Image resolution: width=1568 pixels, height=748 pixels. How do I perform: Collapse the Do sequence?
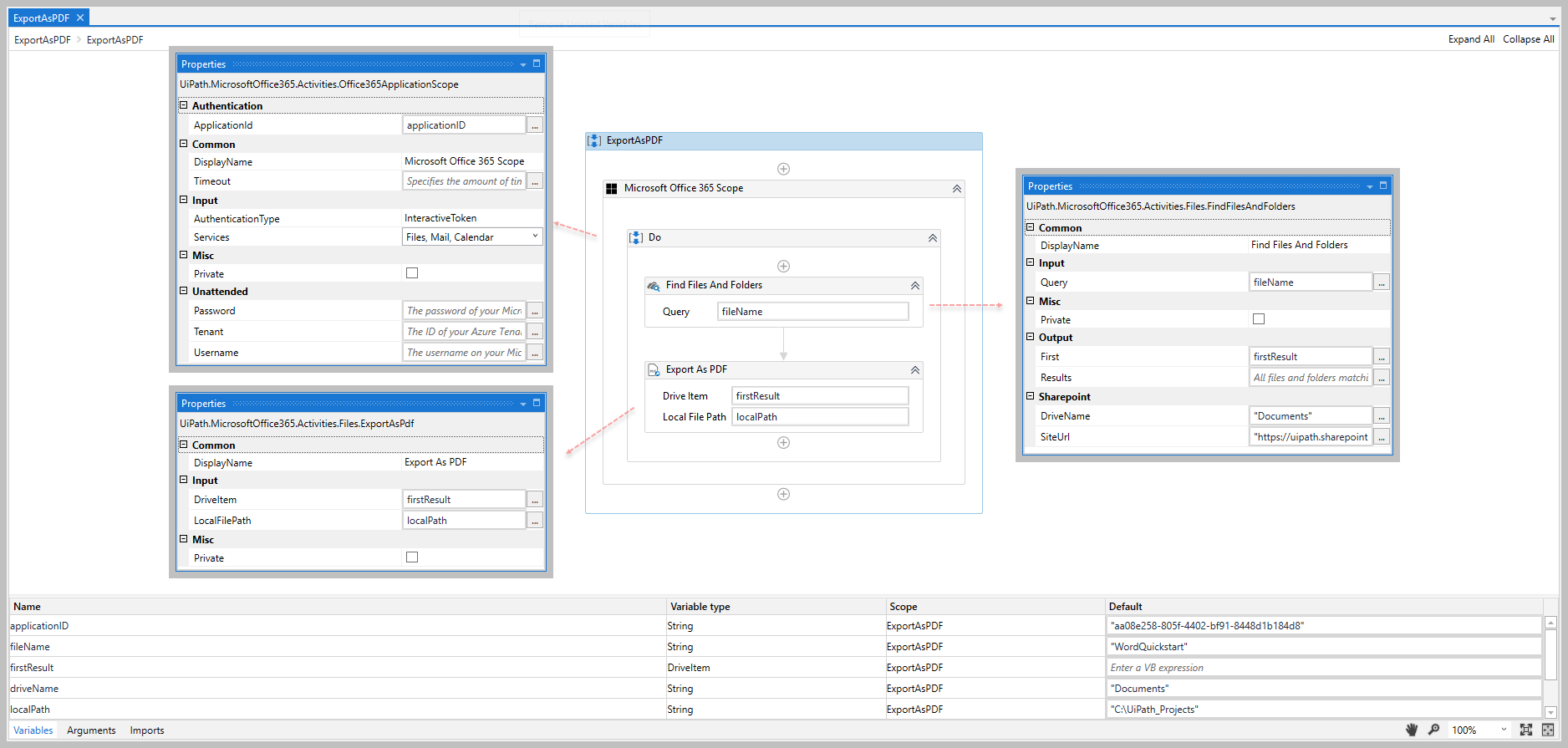(x=933, y=238)
